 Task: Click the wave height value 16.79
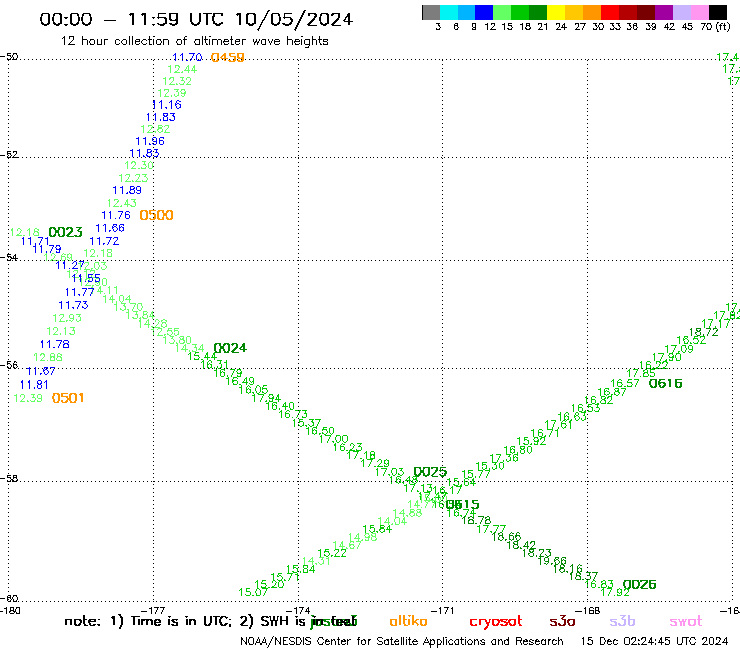tap(228, 373)
